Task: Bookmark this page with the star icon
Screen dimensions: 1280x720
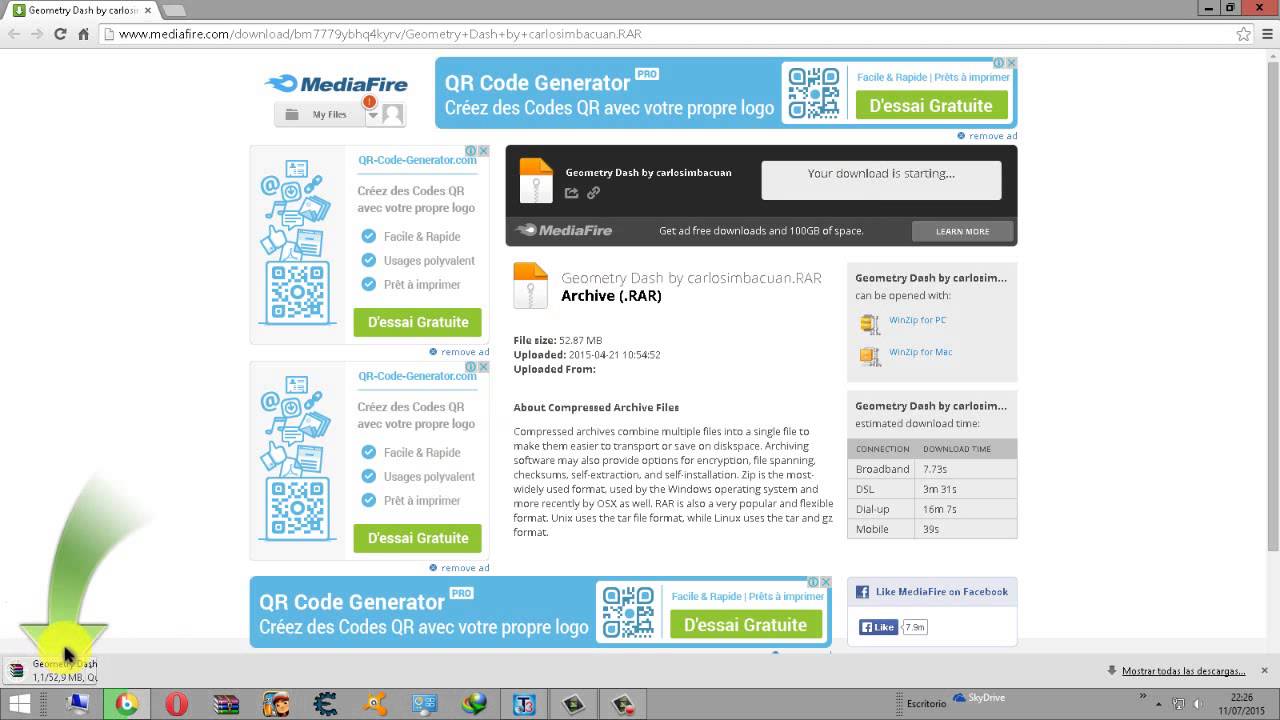Action: (1243, 34)
